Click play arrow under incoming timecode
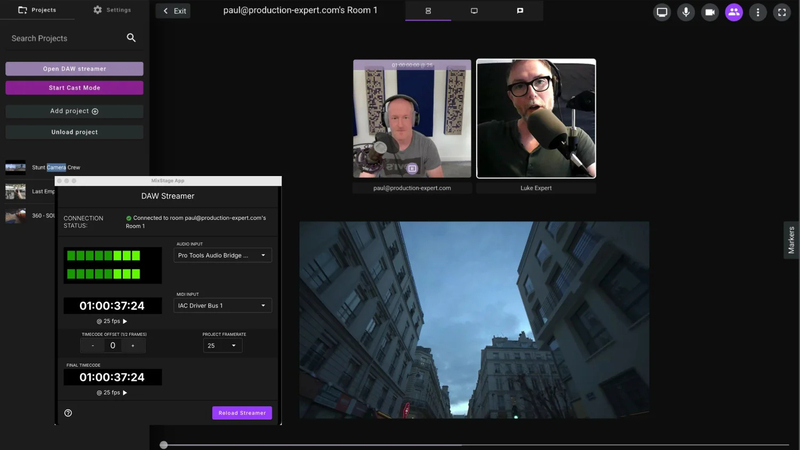The image size is (800, 450). (124, 321)
